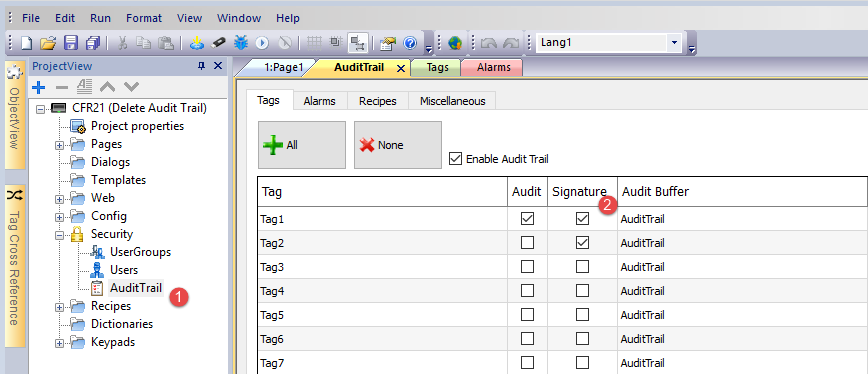The height and width of the screenshot is (374, 868).
Task: Open a project with the folder icon
Action: click(49, 43)
